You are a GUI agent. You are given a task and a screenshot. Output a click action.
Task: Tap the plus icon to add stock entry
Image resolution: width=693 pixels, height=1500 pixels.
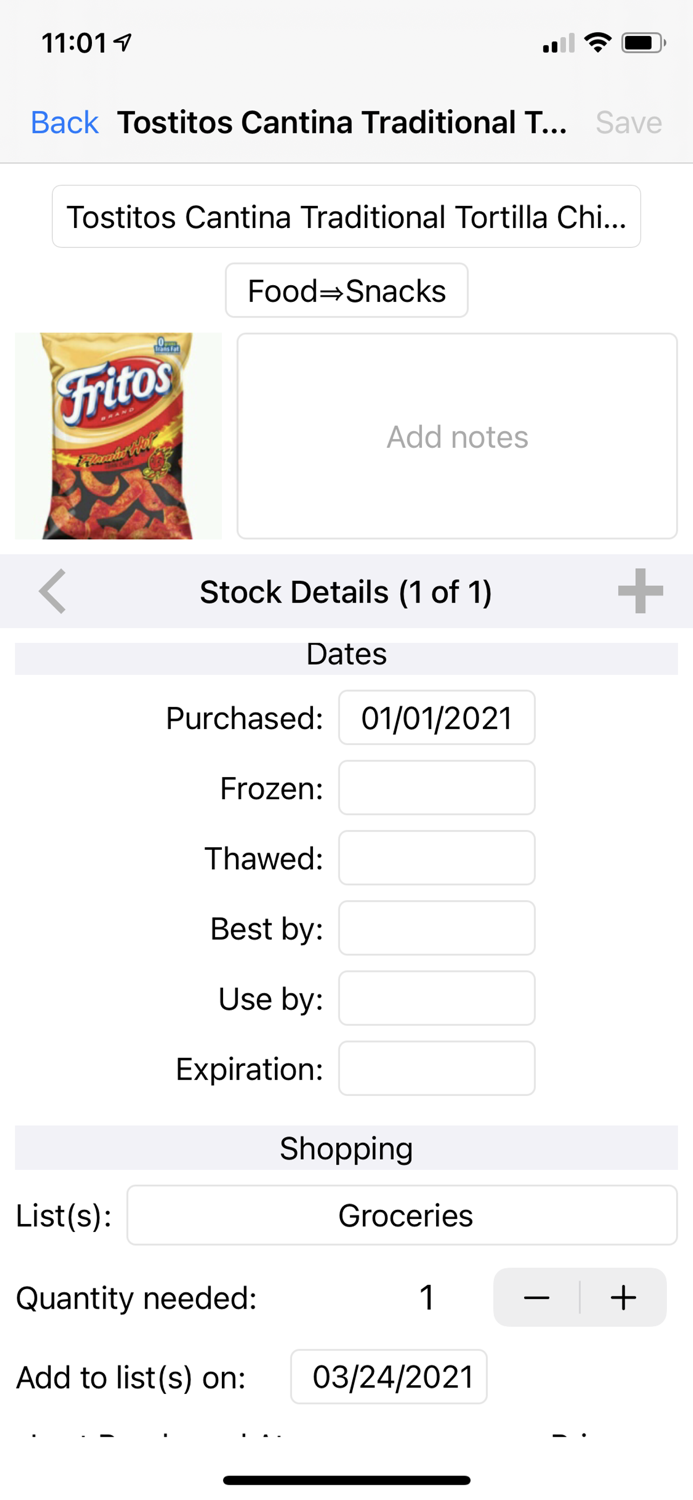(x=639, y=591)
